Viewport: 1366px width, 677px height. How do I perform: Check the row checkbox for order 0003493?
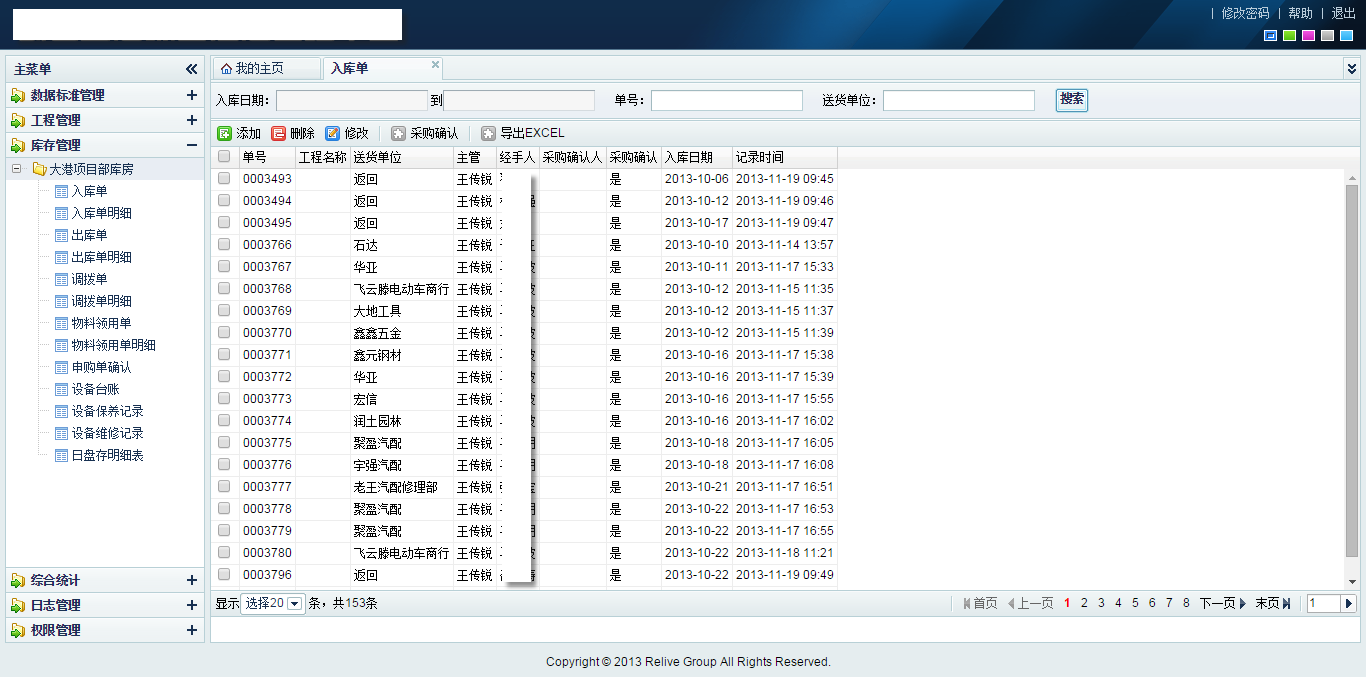point(224,178)
